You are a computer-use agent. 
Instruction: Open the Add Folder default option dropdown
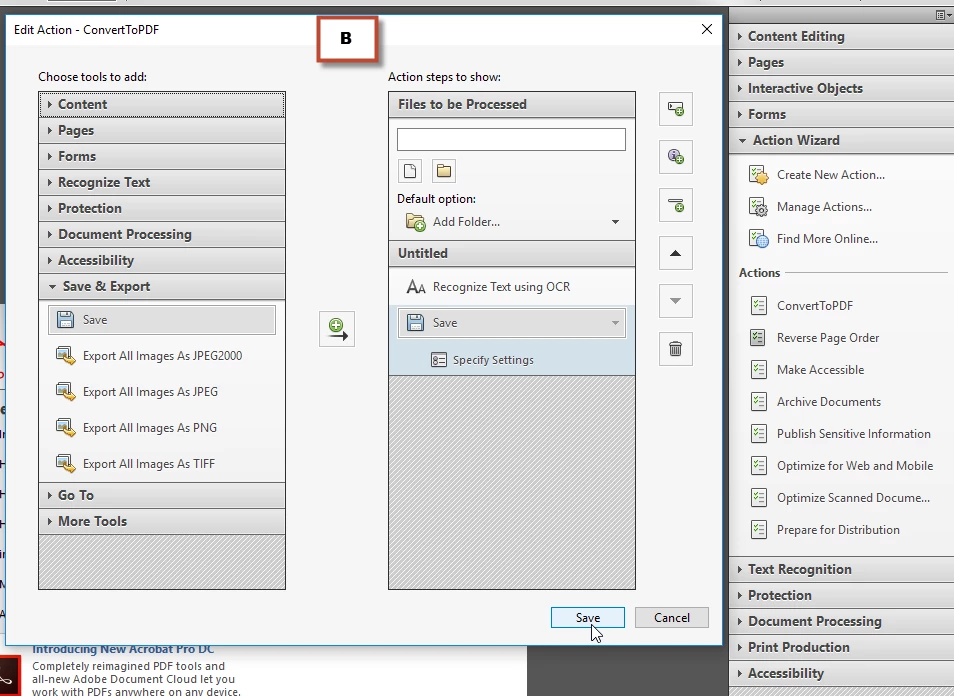click(x=615, y=222)
